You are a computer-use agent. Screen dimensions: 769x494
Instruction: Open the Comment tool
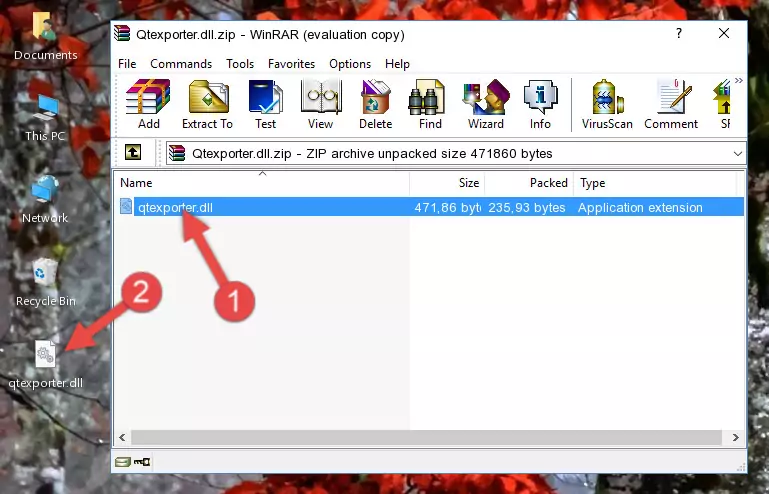(671, 104)
